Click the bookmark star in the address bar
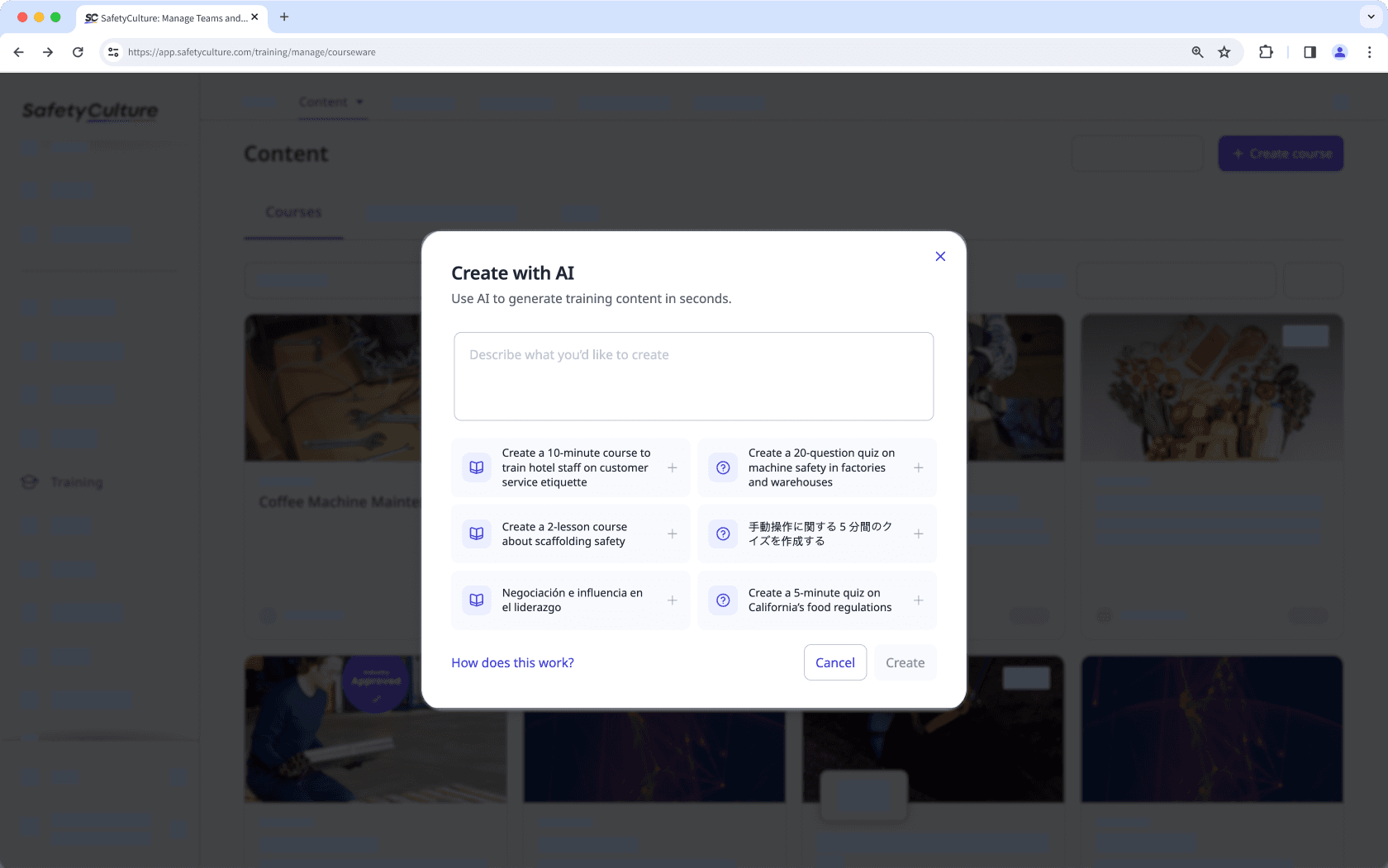1388x868 pixels. (x=1224, y=52)
